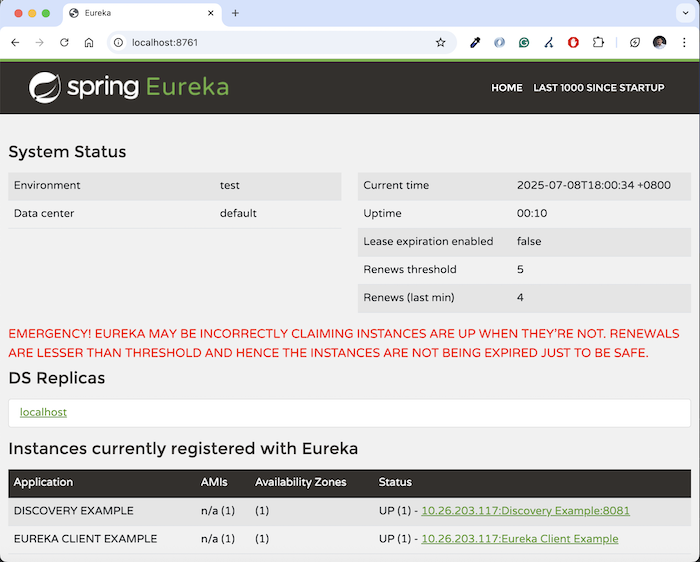Open the HOME navigation item
The height and width of the screenshot is (562, 700).
[x=507, y=87]
